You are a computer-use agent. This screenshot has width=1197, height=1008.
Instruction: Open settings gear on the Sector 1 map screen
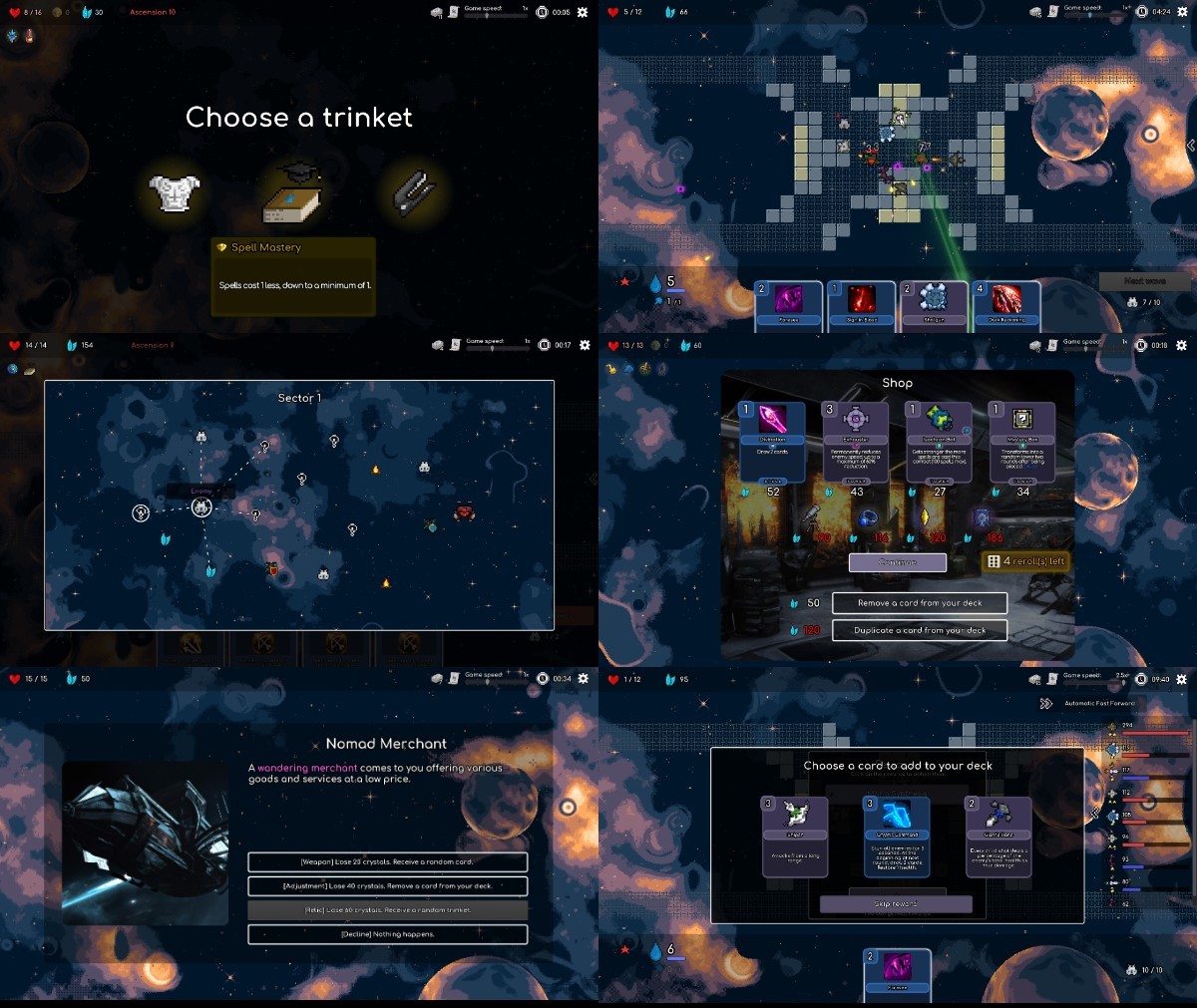[585, 345]
